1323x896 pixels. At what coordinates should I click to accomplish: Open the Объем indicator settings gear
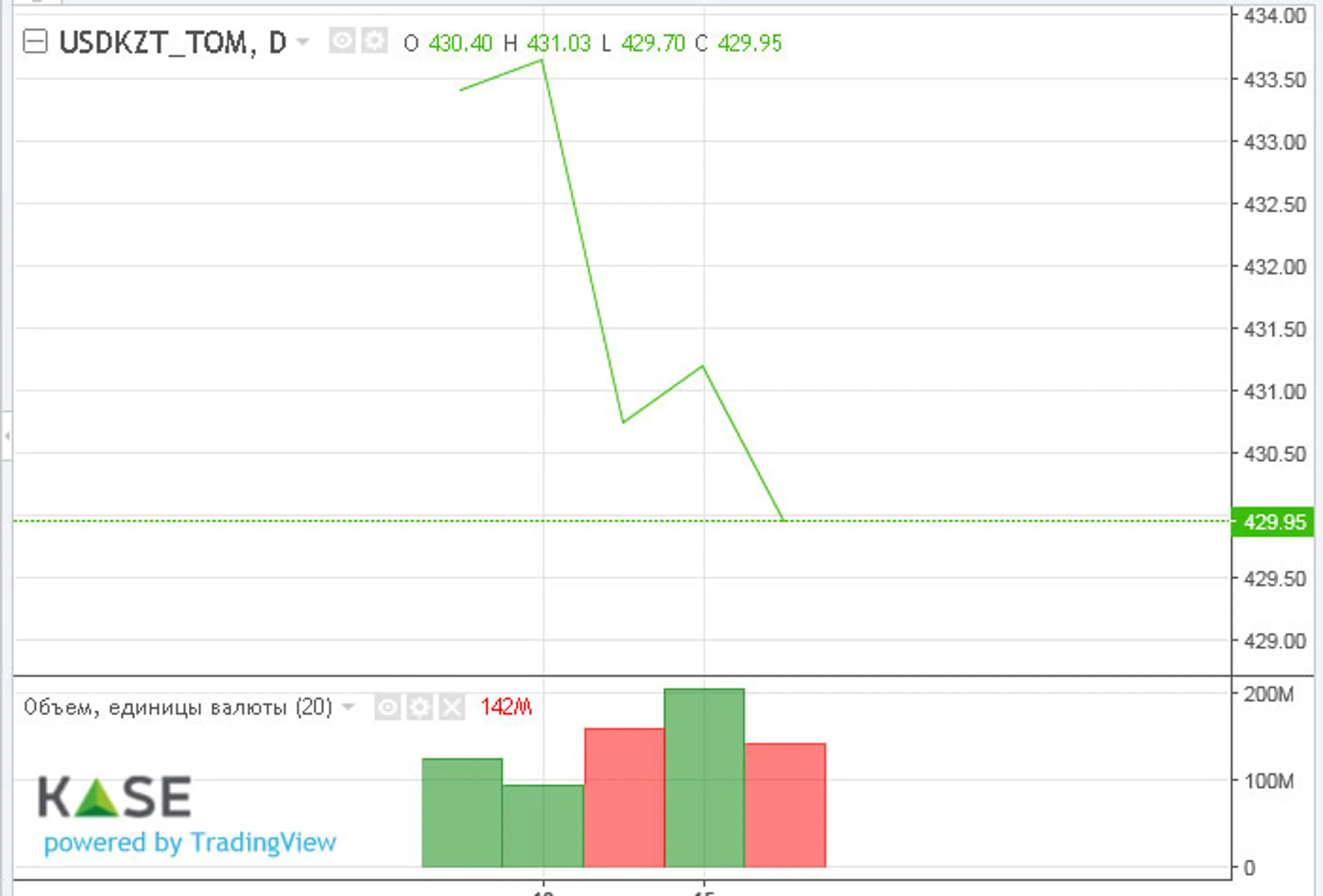click(420, 708)
